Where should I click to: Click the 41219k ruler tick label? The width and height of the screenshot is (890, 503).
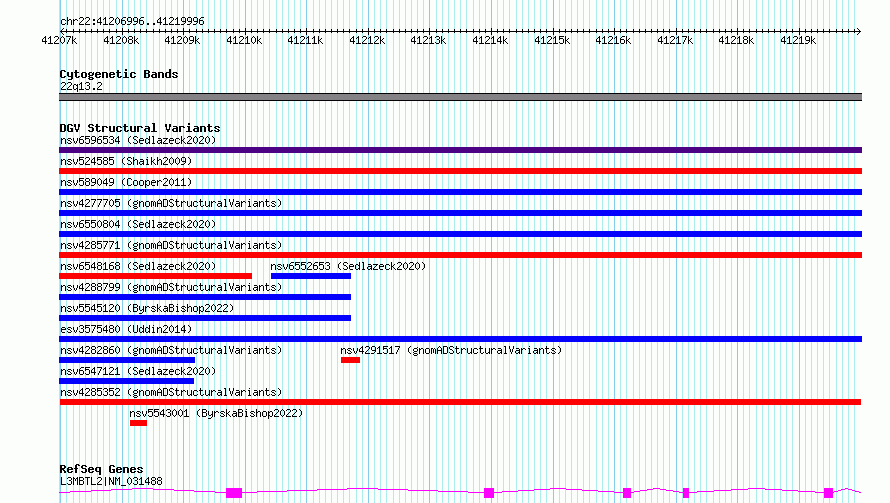[x=799, y=40]
